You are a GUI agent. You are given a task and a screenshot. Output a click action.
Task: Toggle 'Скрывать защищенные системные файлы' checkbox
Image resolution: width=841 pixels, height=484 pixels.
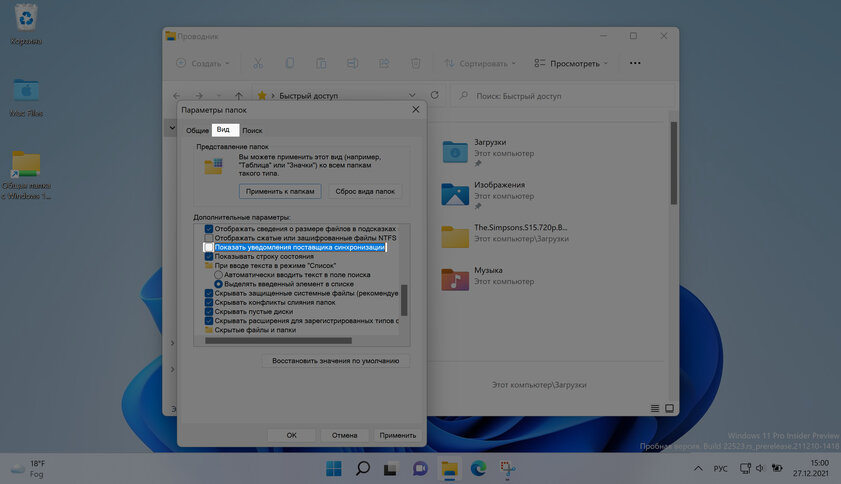click(x=209, y=293)
